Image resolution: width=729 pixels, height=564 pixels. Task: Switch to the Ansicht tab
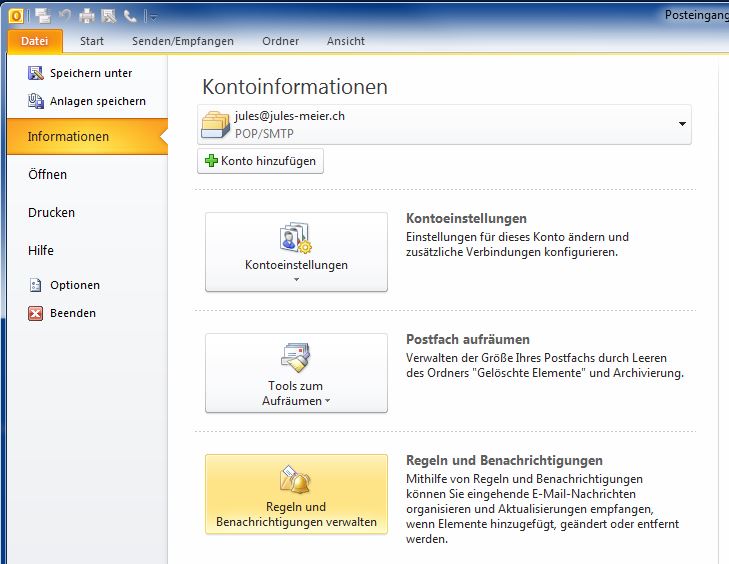345,41
